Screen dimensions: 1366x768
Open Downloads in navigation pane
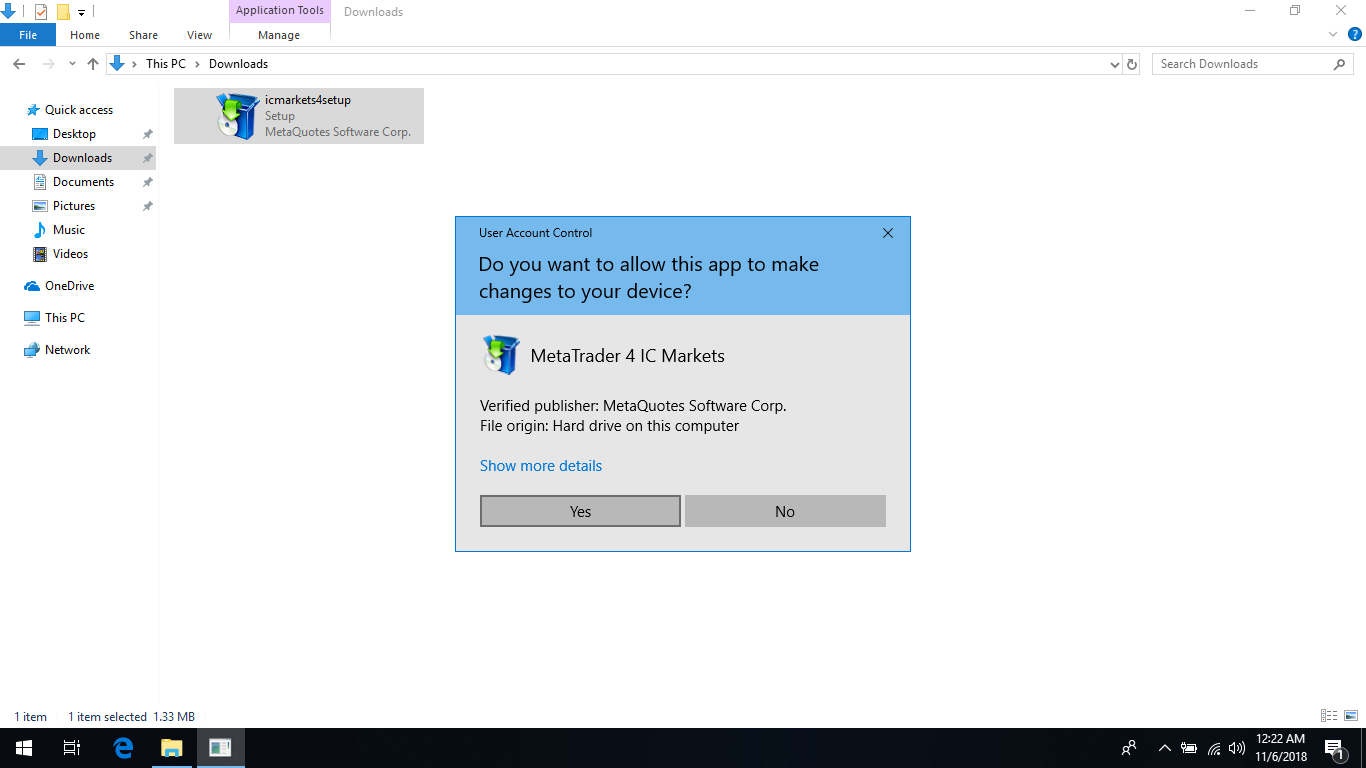coord(82,158)
